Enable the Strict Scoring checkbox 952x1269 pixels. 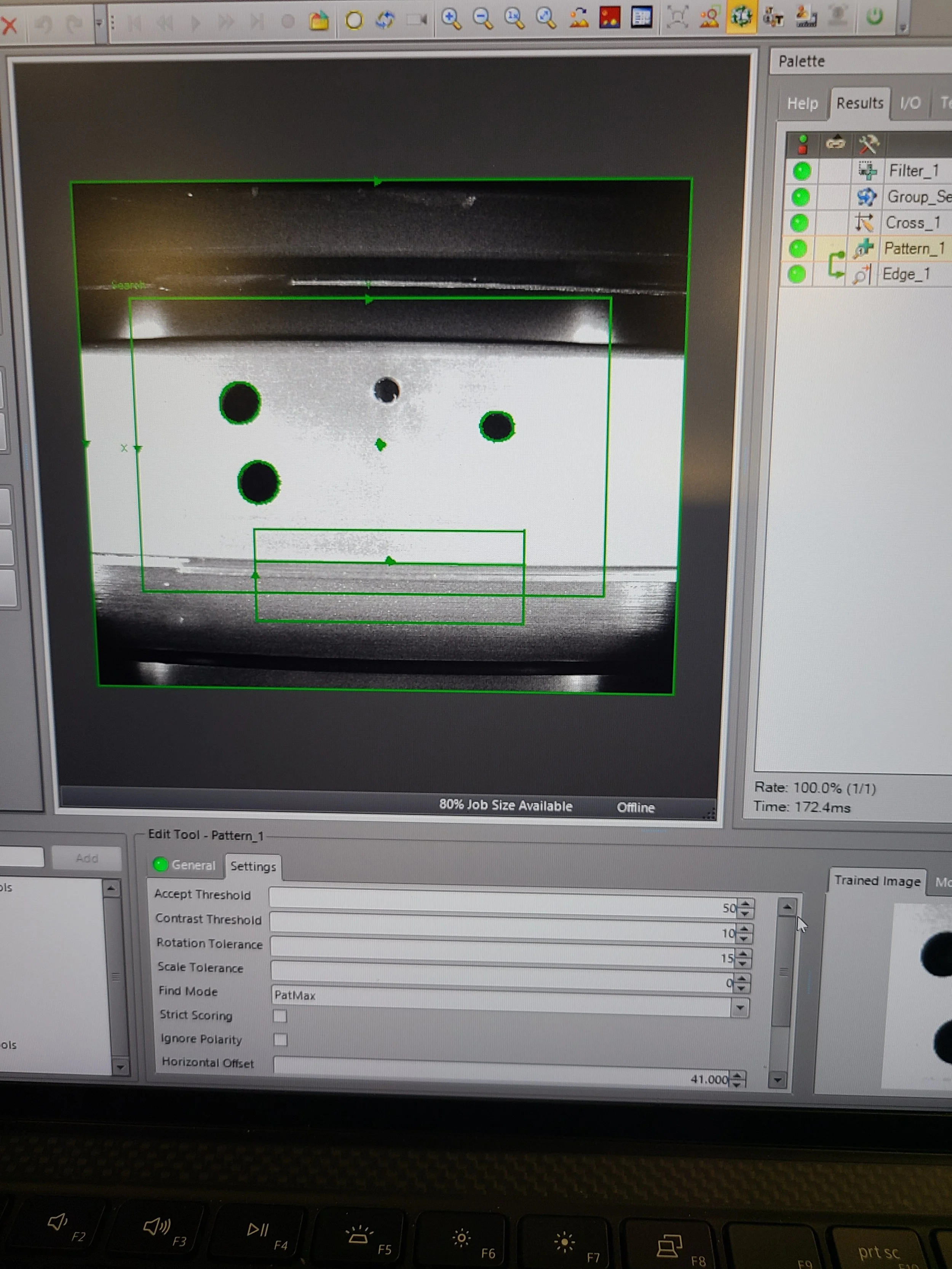(280, 1016)
